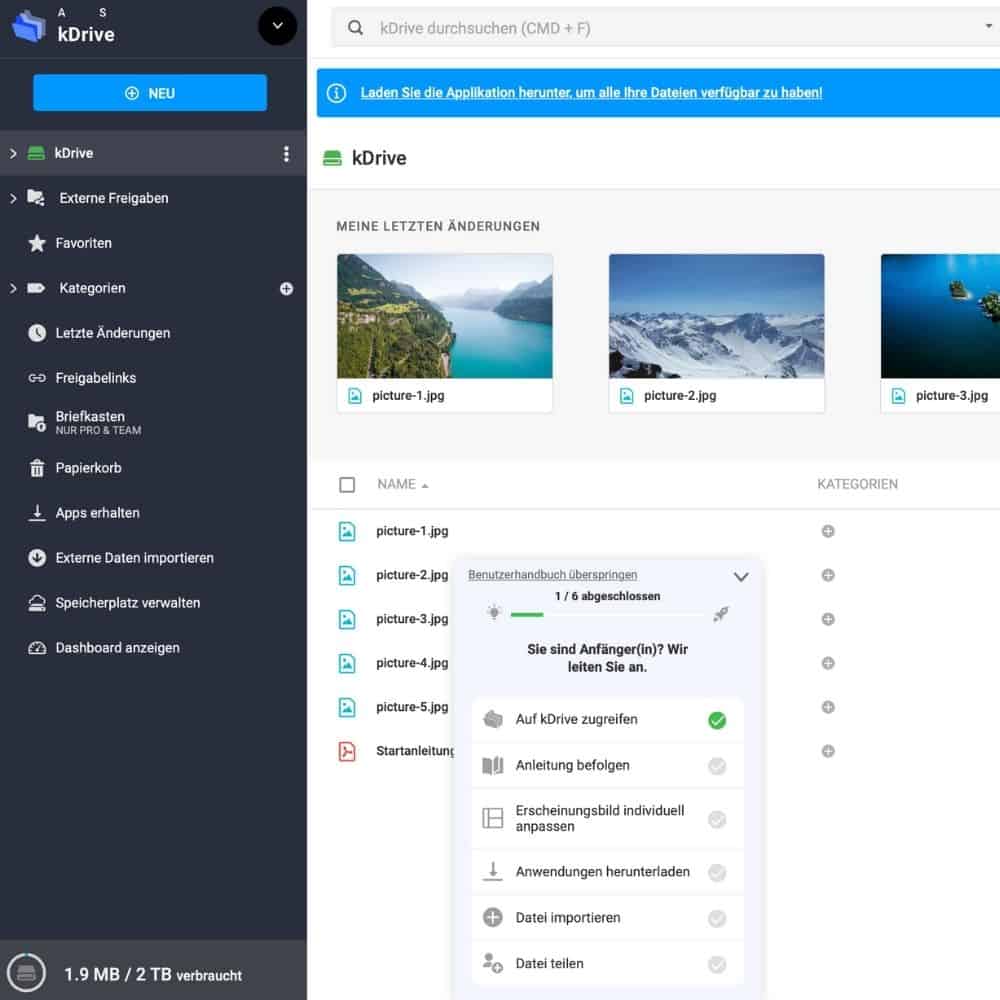Add category to picture-1.jpg row
The image size is (1000, 1000).
click(x=828, y=531)
